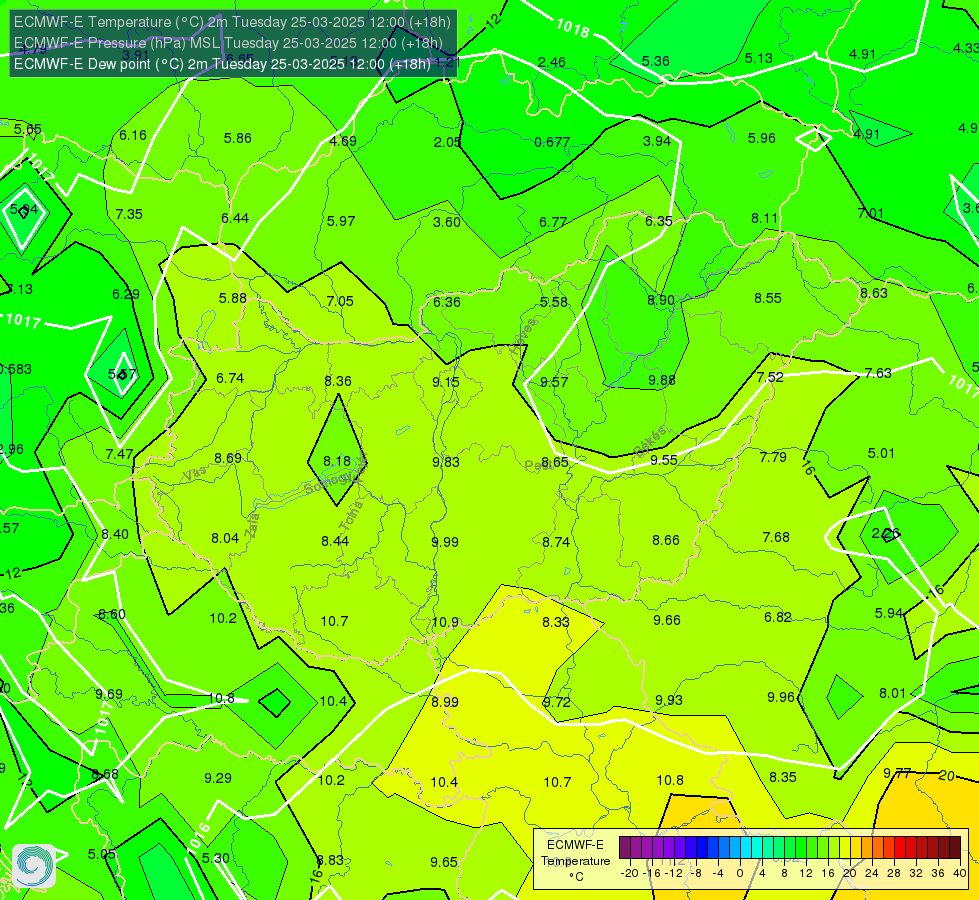Click the 8.66 dew point value
The image size is (979, 900).
666,540
